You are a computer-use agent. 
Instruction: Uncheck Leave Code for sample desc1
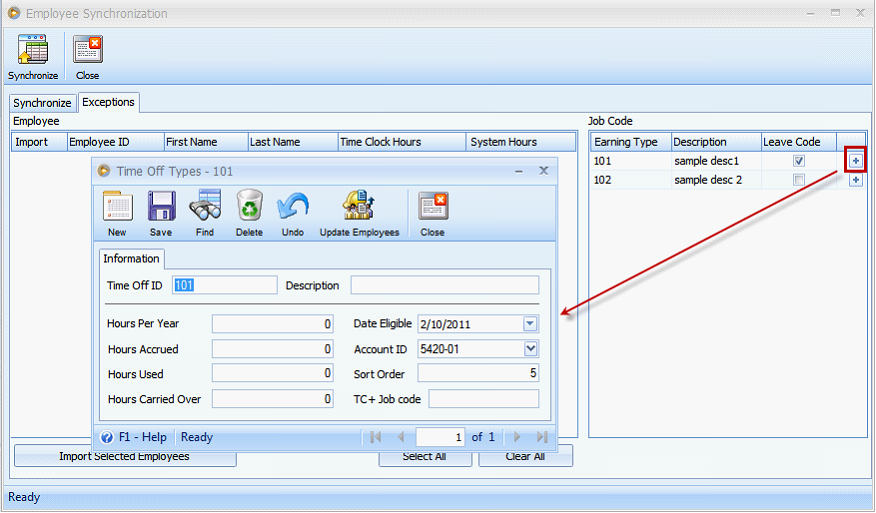click(x=799, y=161)
